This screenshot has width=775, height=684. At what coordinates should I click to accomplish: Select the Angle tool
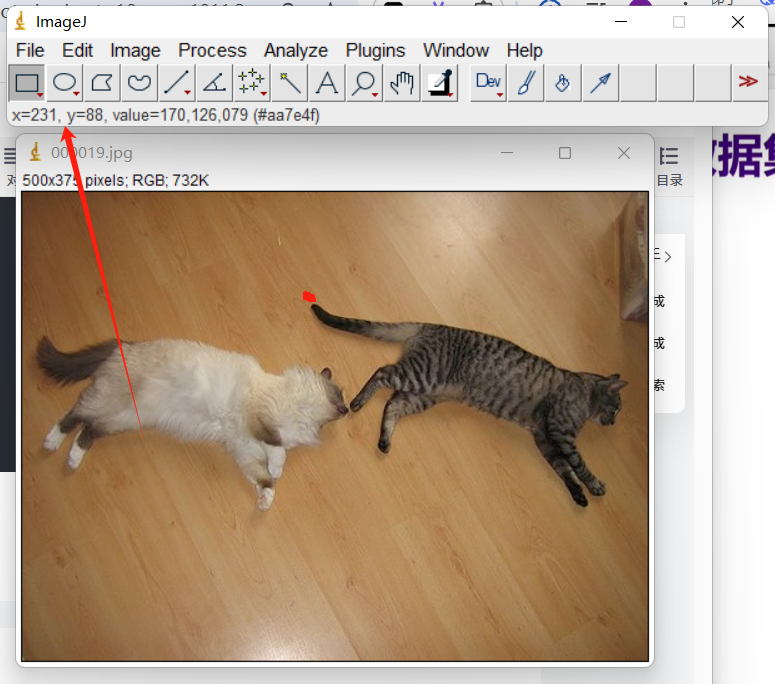click(215, 83)
